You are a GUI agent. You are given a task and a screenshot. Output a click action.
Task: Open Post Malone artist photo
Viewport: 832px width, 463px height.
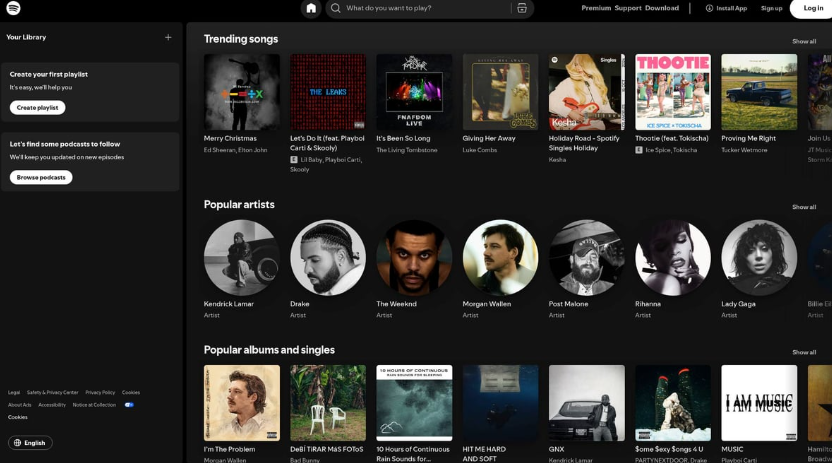(586, 258)
